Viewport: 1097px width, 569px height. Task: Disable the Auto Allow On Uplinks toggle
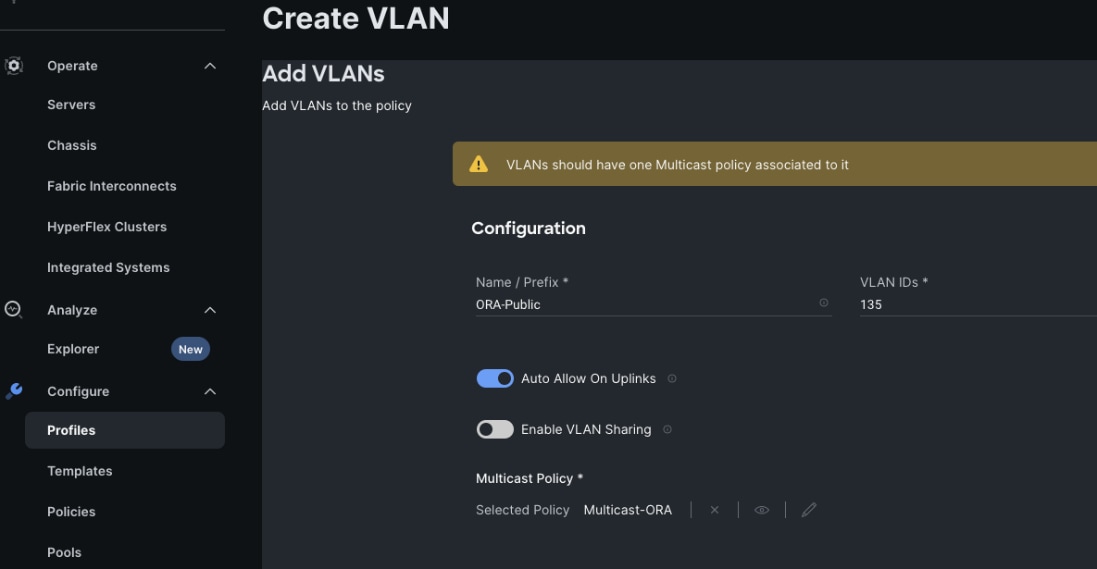coord(495,379)
